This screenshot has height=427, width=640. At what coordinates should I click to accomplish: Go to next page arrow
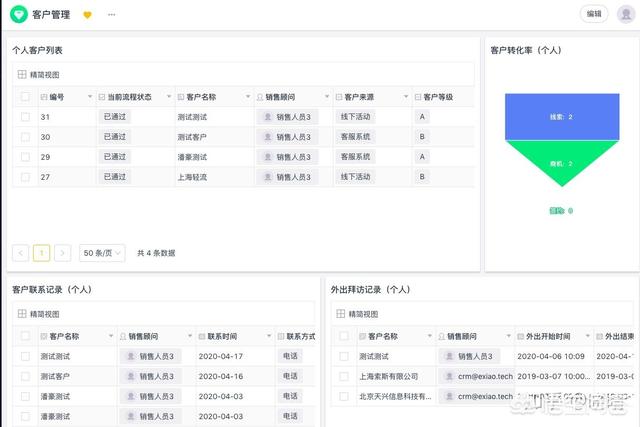pos(62,253)
